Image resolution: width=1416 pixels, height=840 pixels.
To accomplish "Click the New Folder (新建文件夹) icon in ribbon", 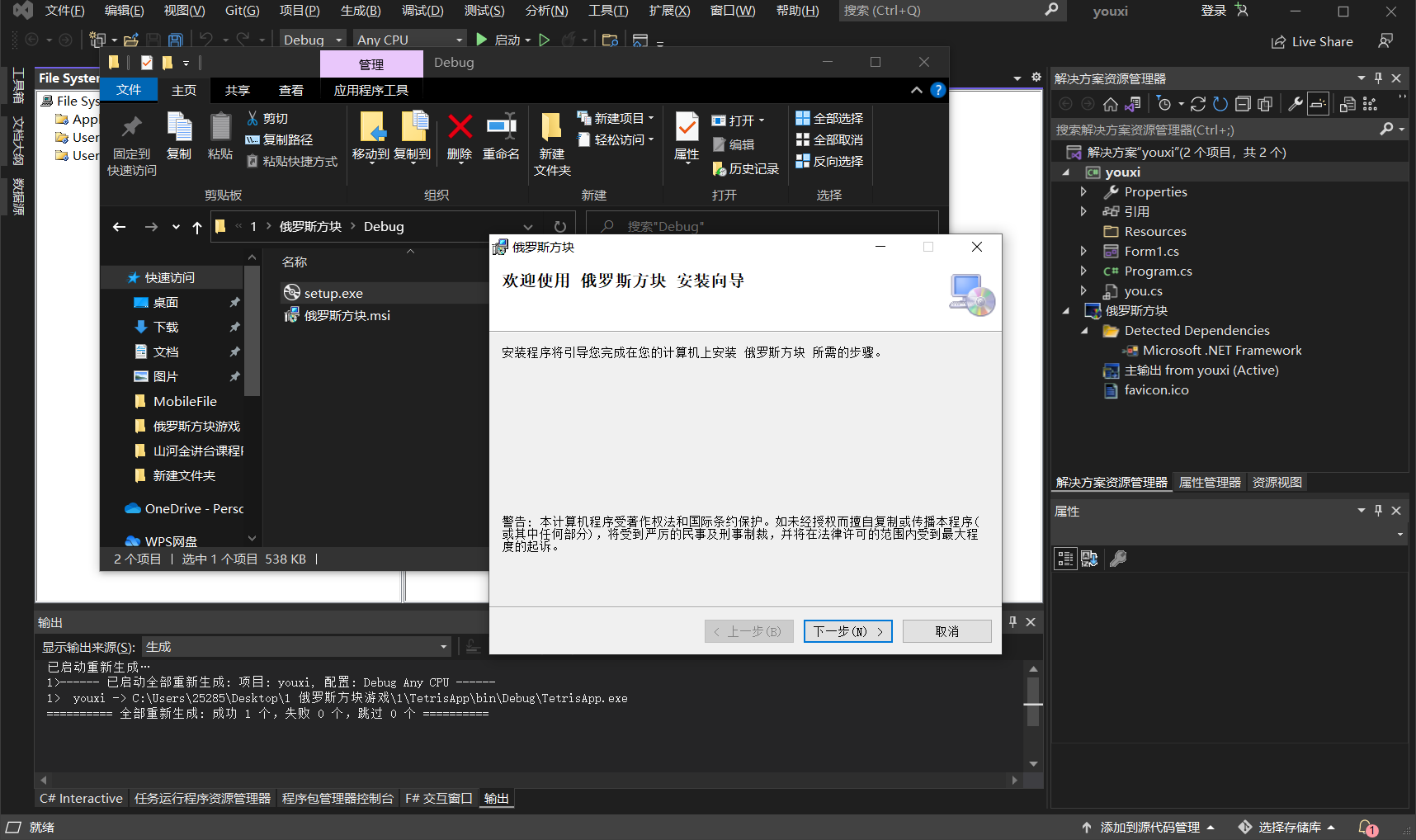I will 551,127.
